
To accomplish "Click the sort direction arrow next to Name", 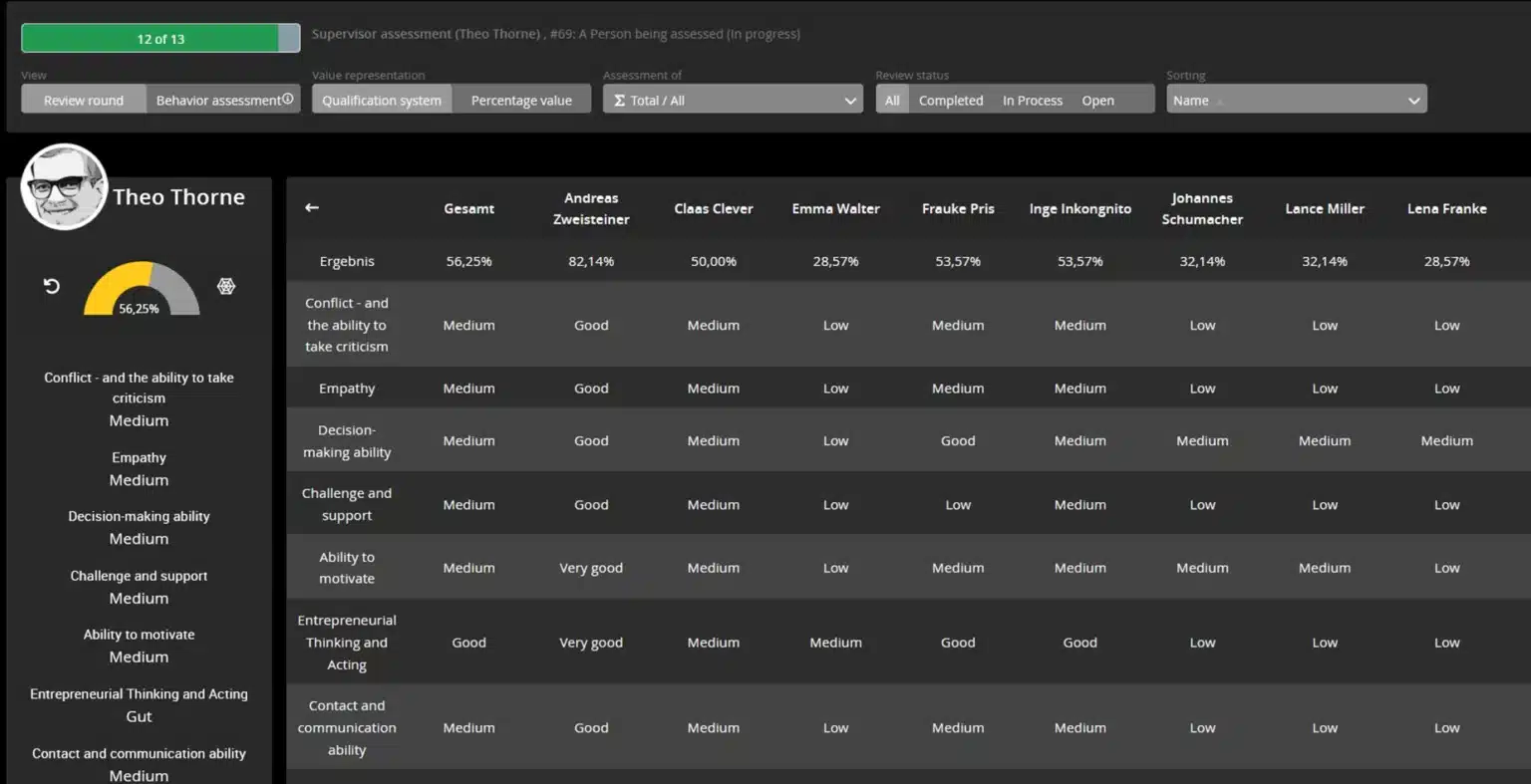I will (1220, 102).
